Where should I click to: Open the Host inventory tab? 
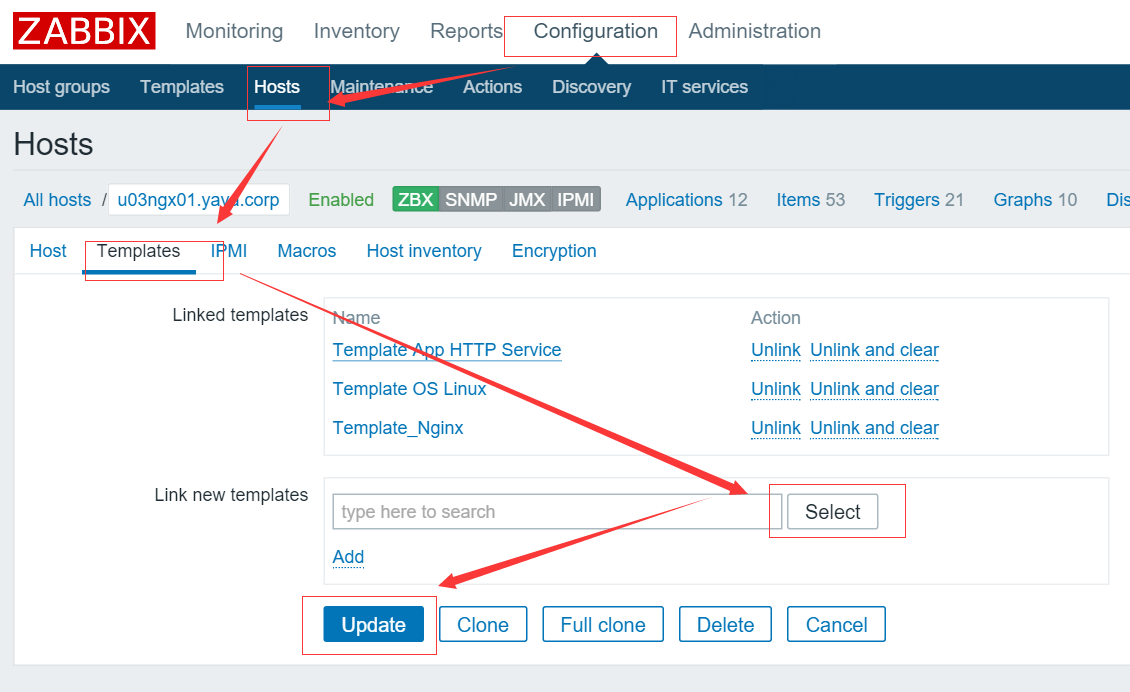(x=424, y=251)
